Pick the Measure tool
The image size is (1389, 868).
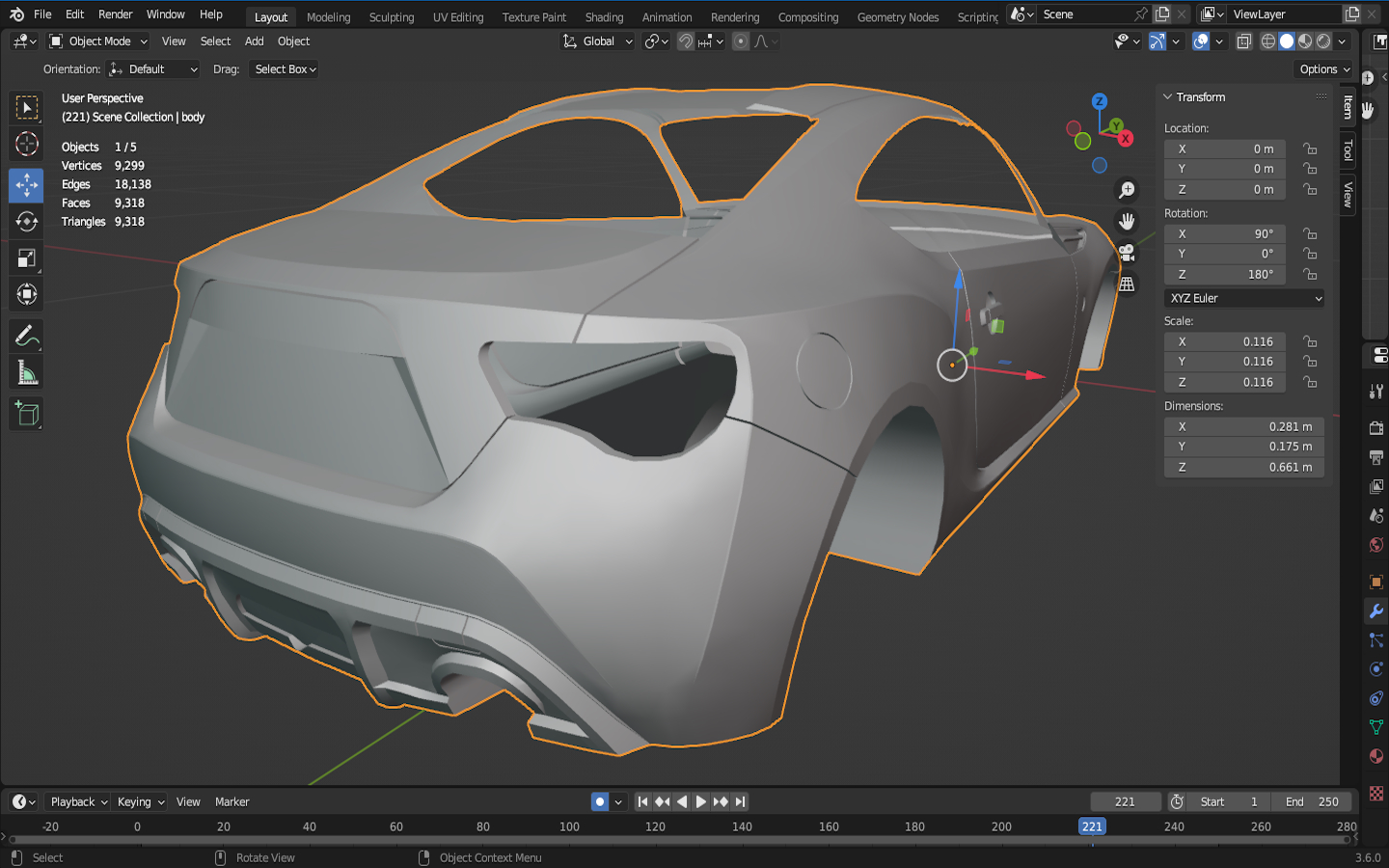26,373
